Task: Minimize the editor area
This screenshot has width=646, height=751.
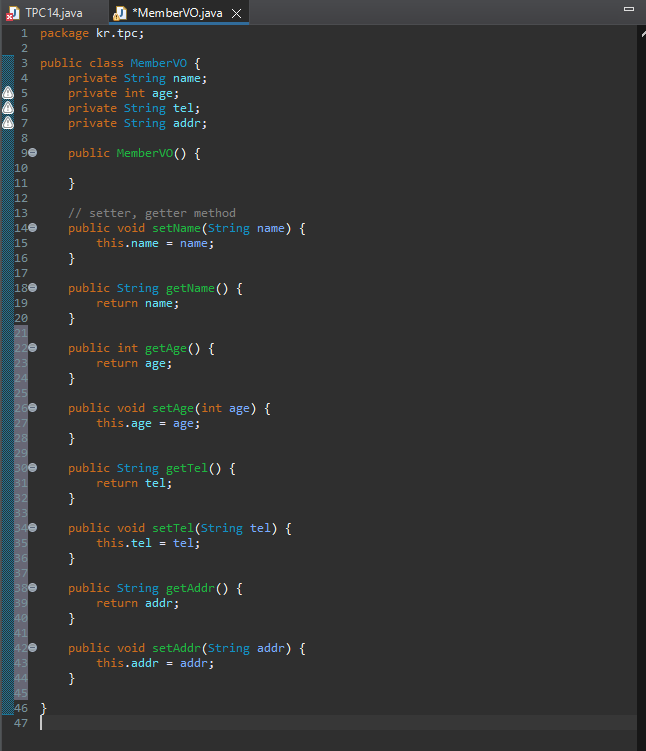Action: [x=629, y=9]
